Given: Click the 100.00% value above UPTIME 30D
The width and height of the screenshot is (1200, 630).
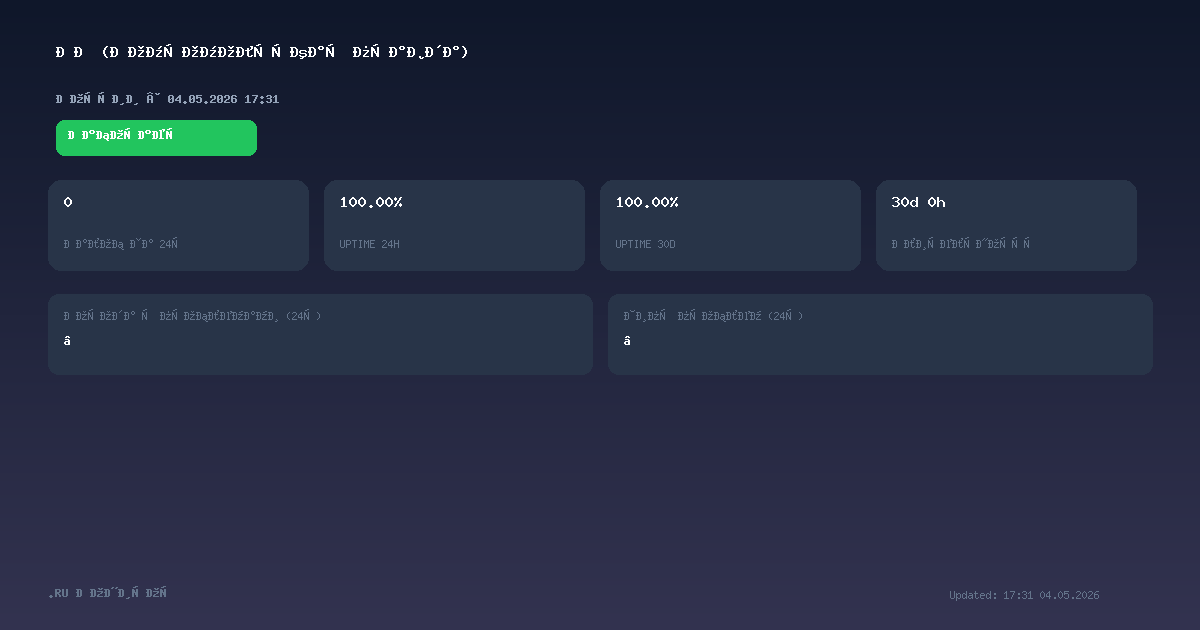Looking at the screenshot, I should [x=647, y=202].
